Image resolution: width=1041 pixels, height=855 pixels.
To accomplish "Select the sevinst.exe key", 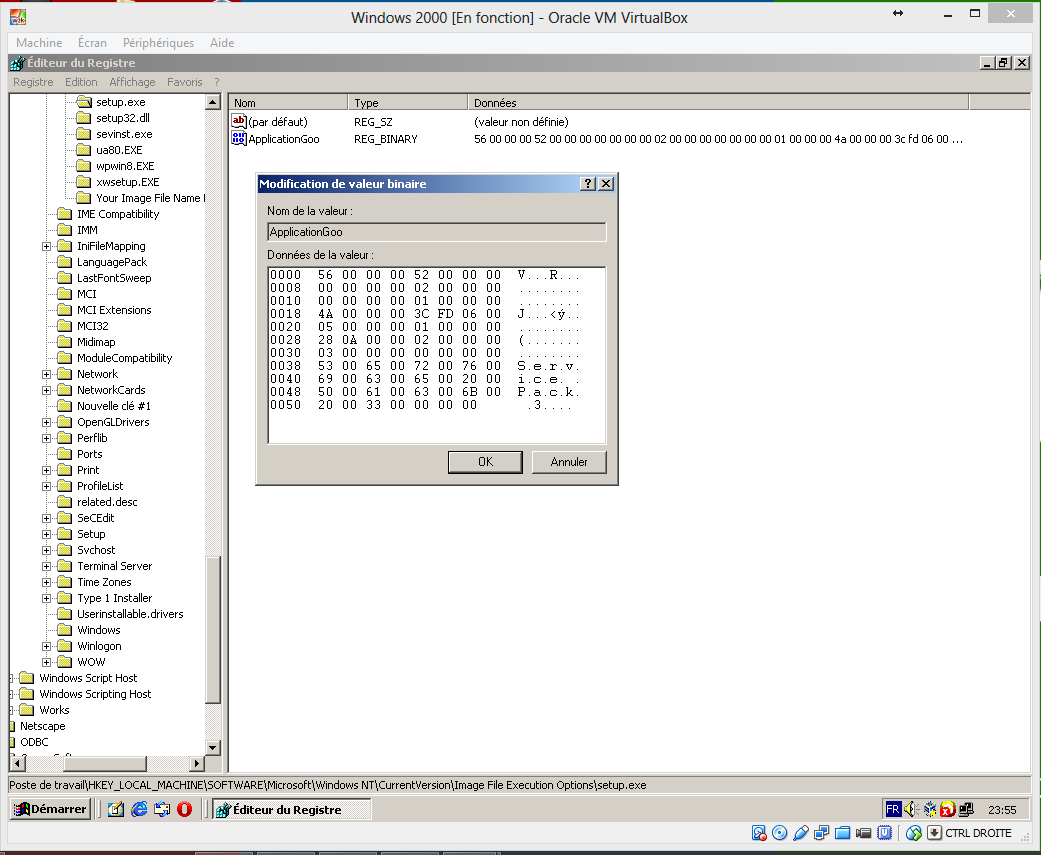I will 124,134.
